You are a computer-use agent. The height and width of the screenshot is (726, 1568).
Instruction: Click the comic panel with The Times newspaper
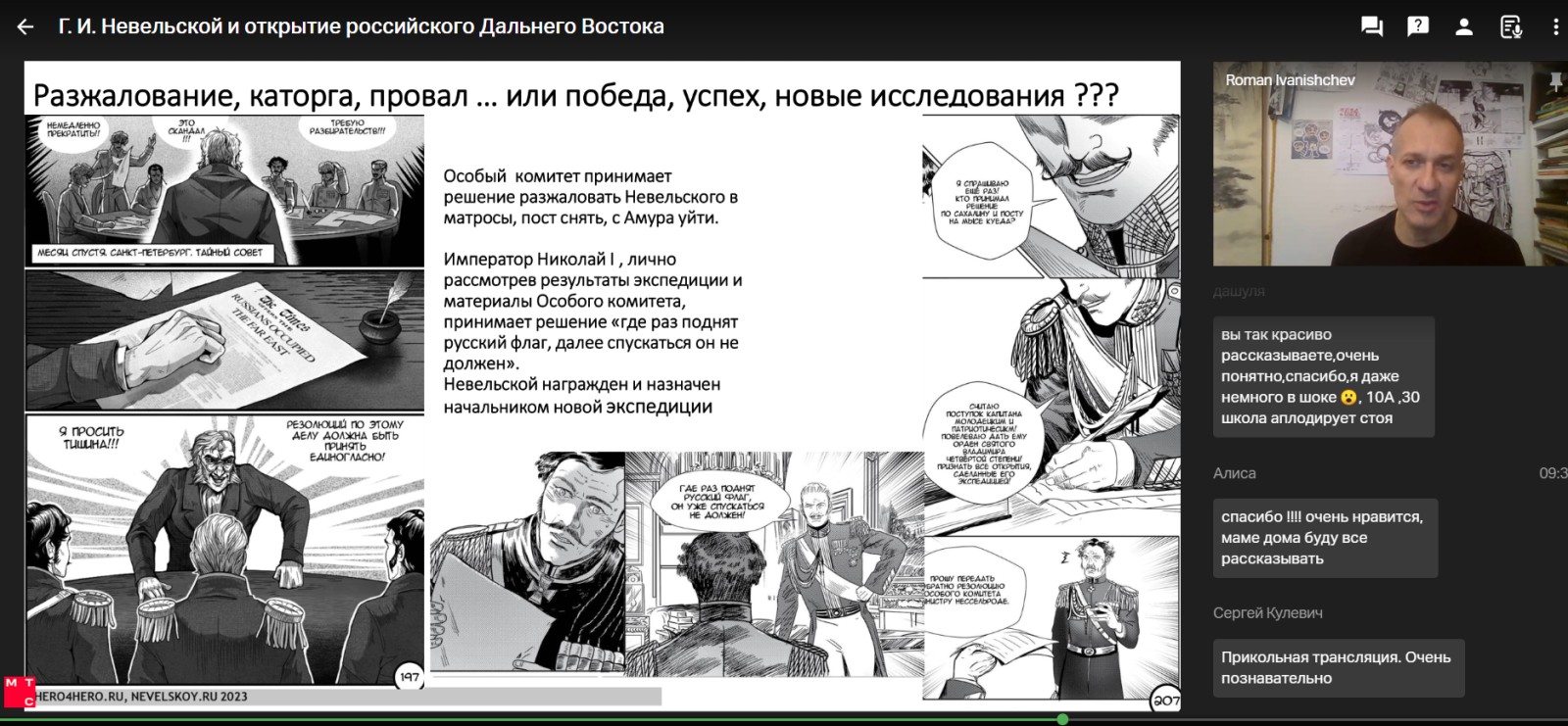[x=224, y=340]
